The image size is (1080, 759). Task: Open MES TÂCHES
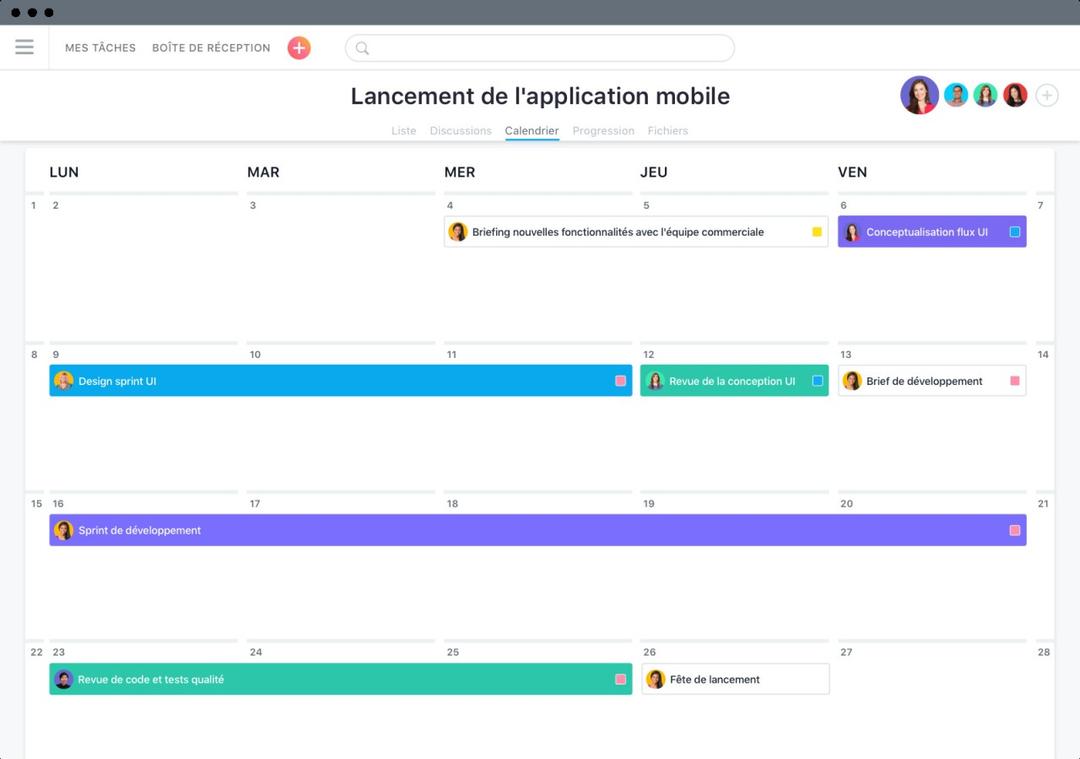pyautogui.click(x=99, y=47)
